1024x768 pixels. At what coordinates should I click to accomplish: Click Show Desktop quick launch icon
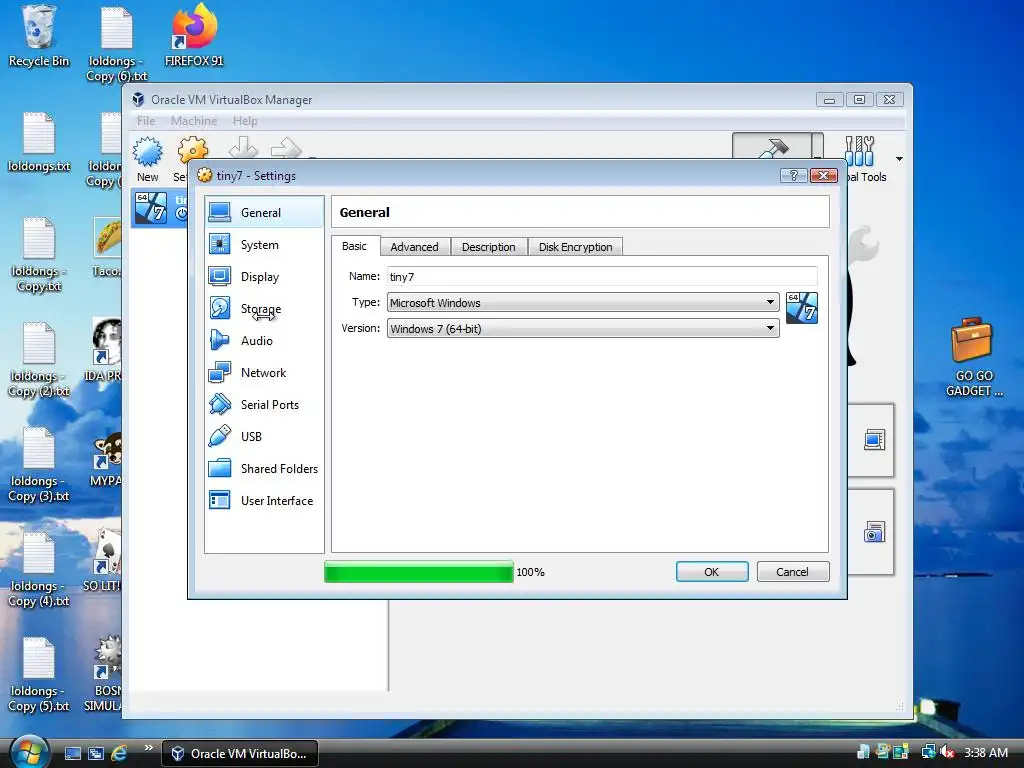click(72, 753)
